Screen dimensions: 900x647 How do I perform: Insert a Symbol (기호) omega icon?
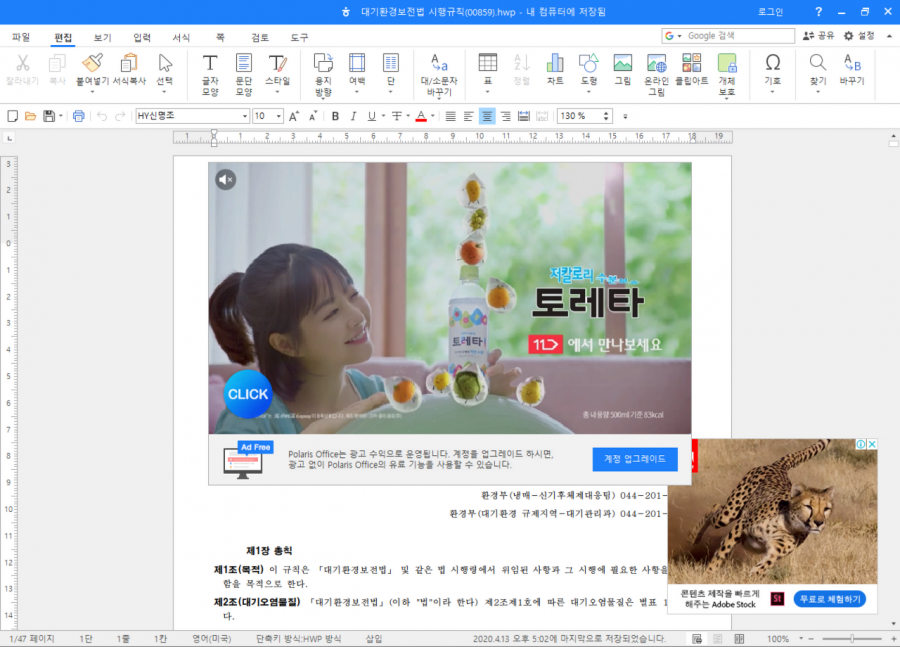pyautogui.click(x=773, y=63)
